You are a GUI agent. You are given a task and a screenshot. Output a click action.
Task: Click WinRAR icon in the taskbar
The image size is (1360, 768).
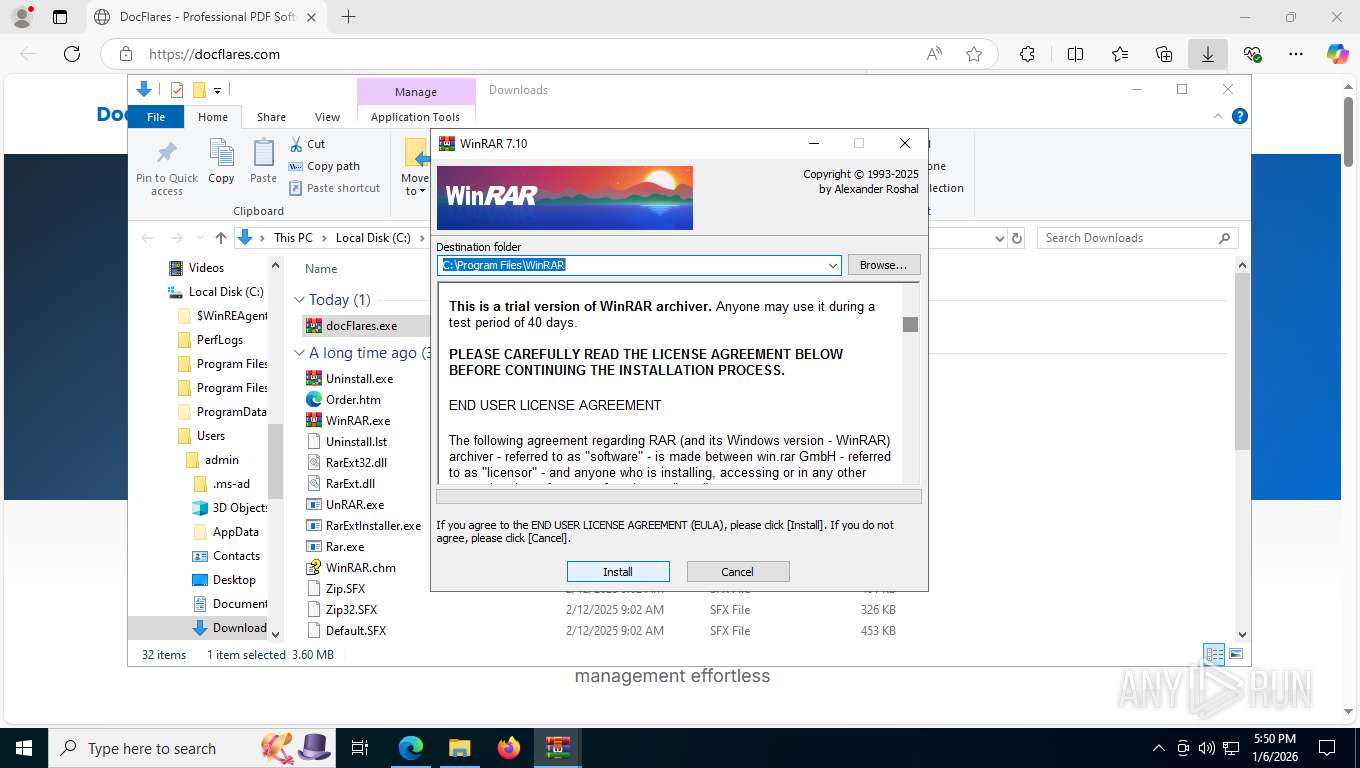[558, 748]
